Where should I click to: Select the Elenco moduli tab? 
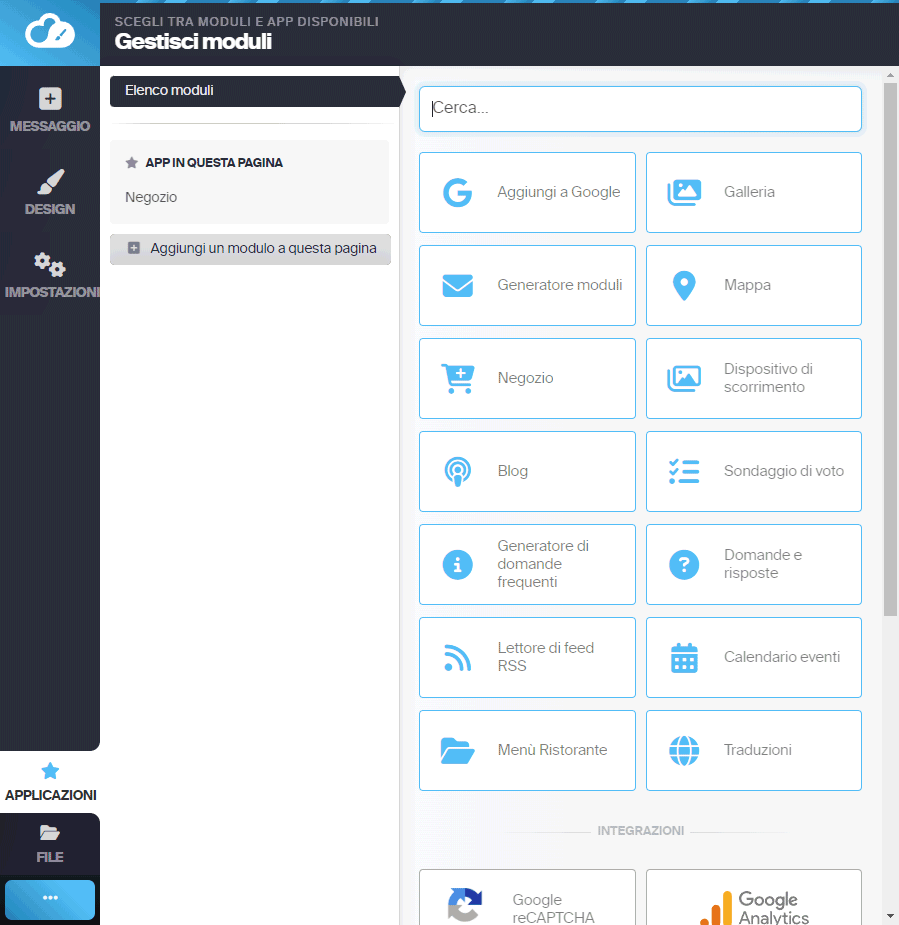pyautogui.click(x=255, y=91)
